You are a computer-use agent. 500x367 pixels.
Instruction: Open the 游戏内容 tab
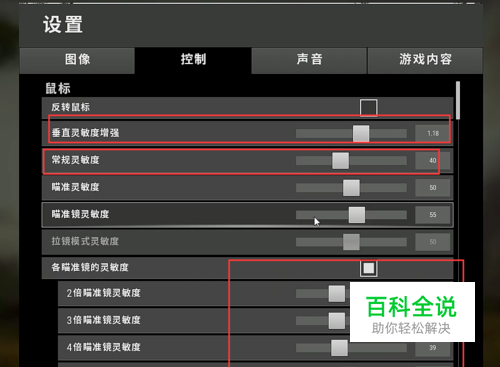pyautogui.click(x=425, y=60)
